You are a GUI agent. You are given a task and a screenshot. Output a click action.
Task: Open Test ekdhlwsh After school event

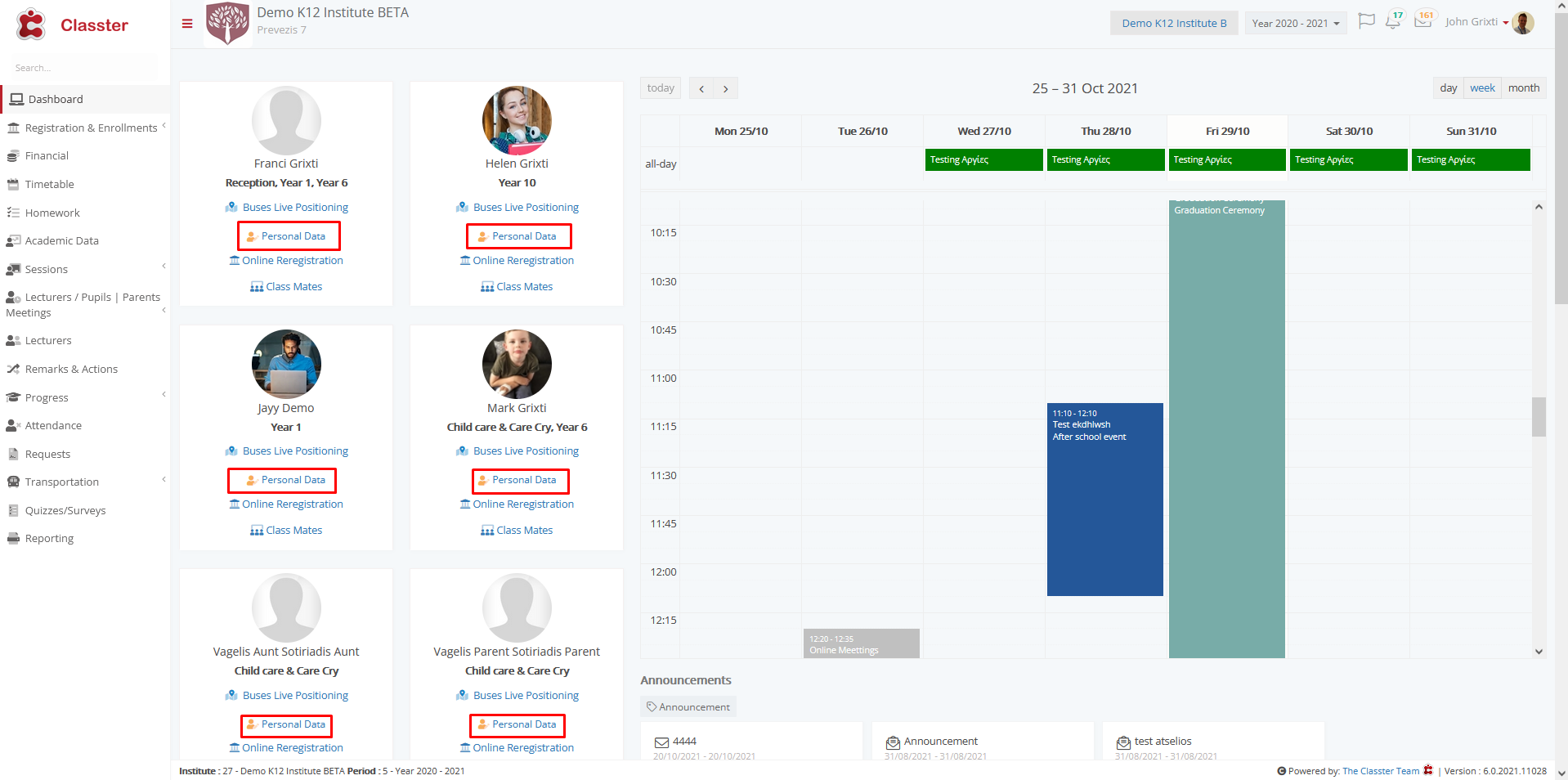(1105, 499)
